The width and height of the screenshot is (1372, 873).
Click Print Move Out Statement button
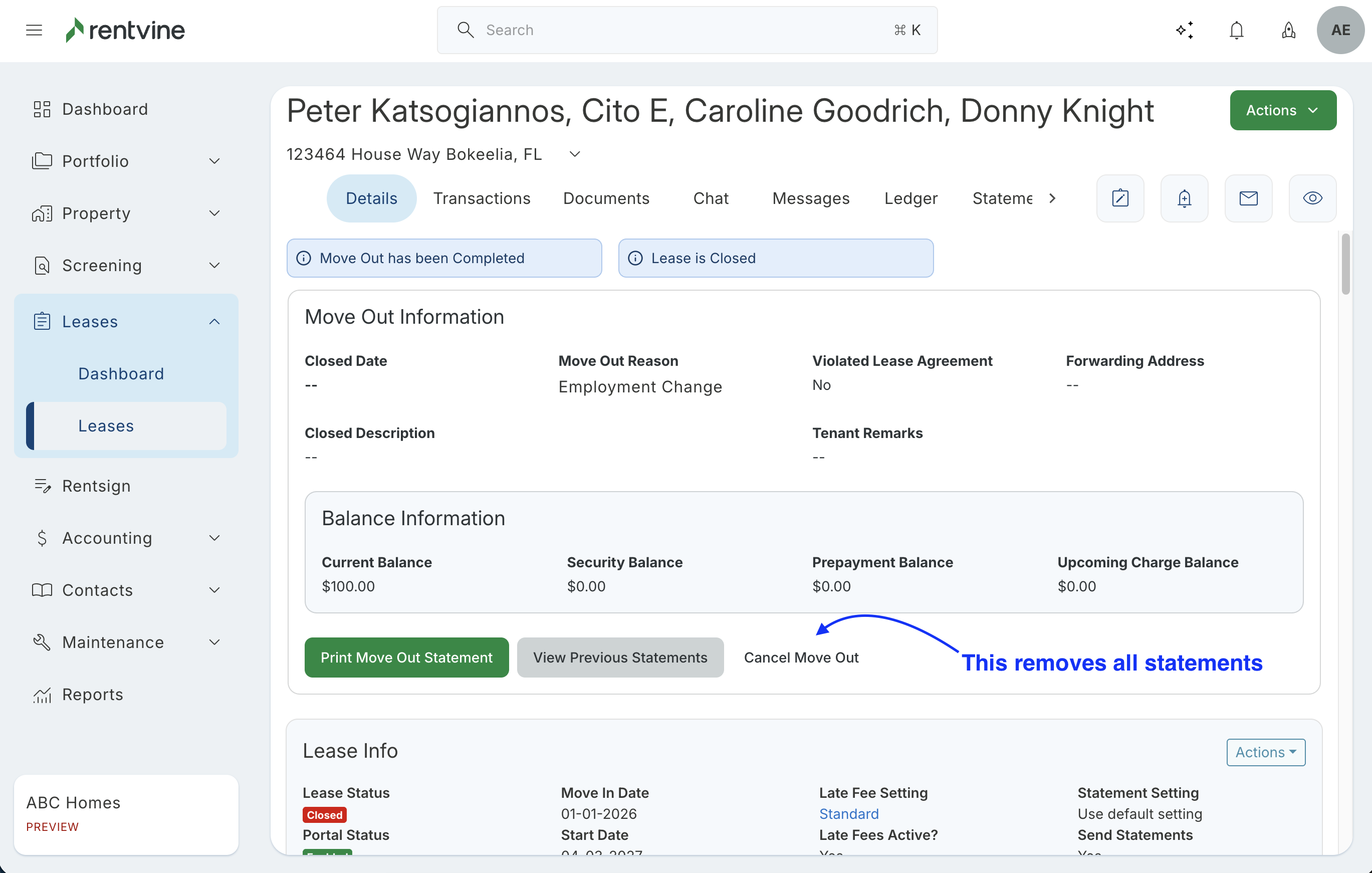(x=406, y=658)
